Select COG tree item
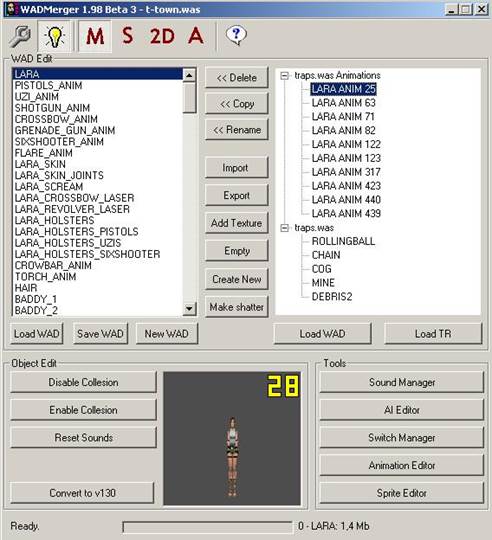 [322, 269]
